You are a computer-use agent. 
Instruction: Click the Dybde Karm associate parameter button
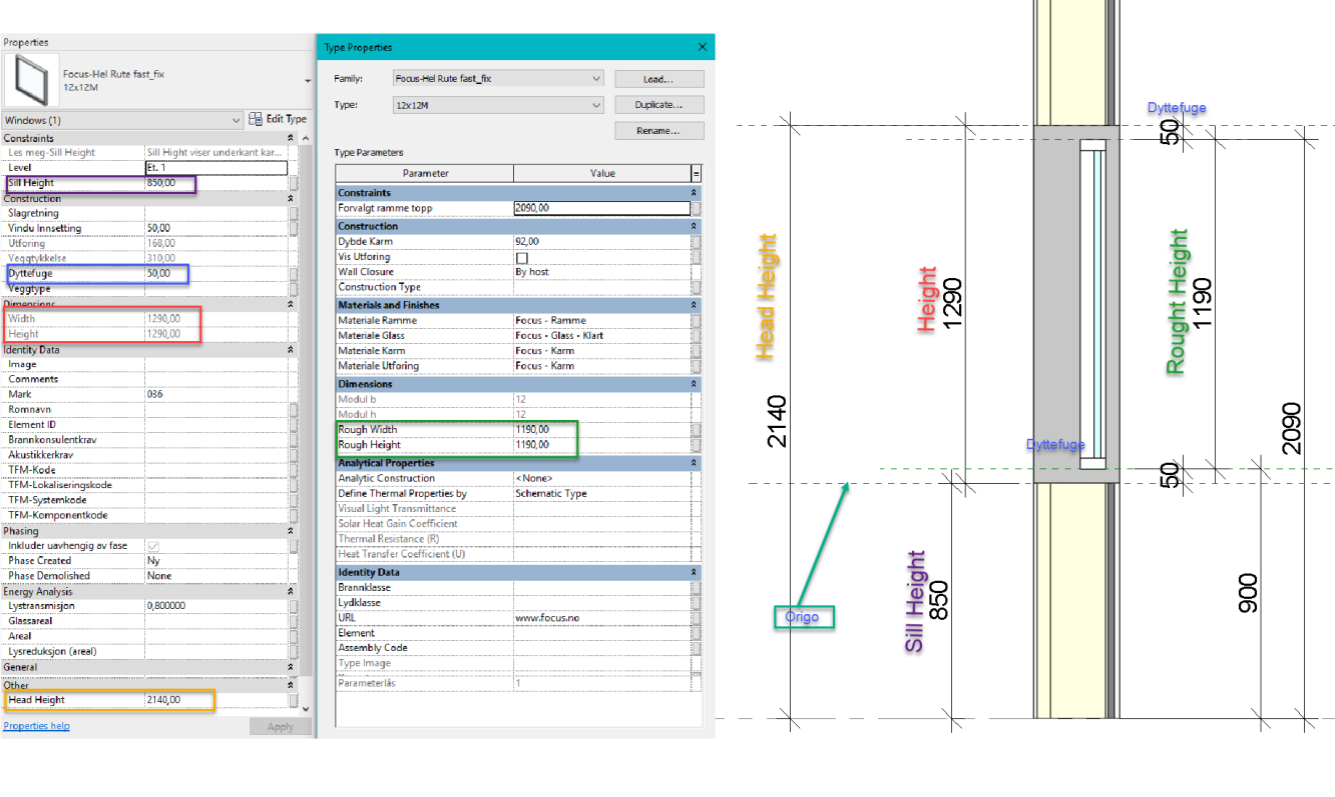[696, 242]
